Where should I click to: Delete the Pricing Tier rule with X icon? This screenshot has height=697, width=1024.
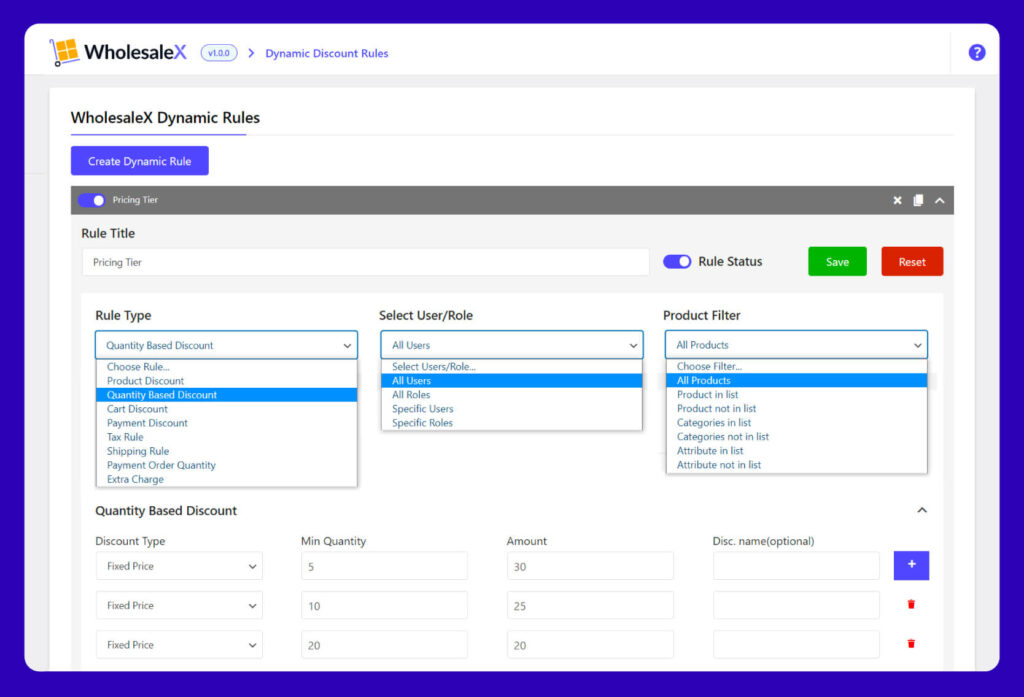point(897,201)
